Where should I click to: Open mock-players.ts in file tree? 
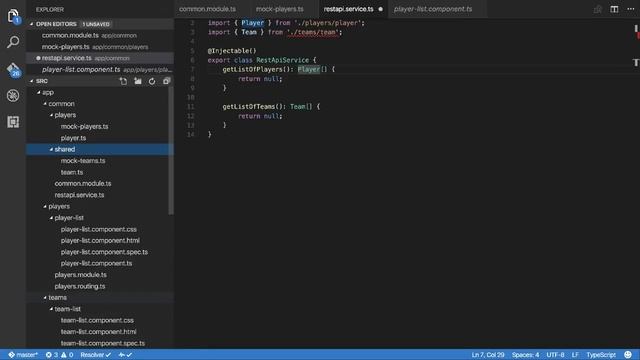pyautogui.click(x=84, y=127)
